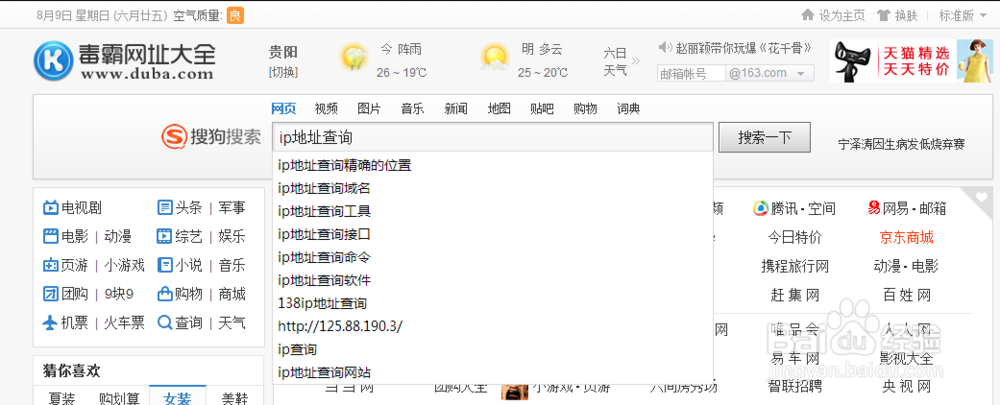
Task: Click the 邮箱帐号 email input field
Action: click(691, 73)
